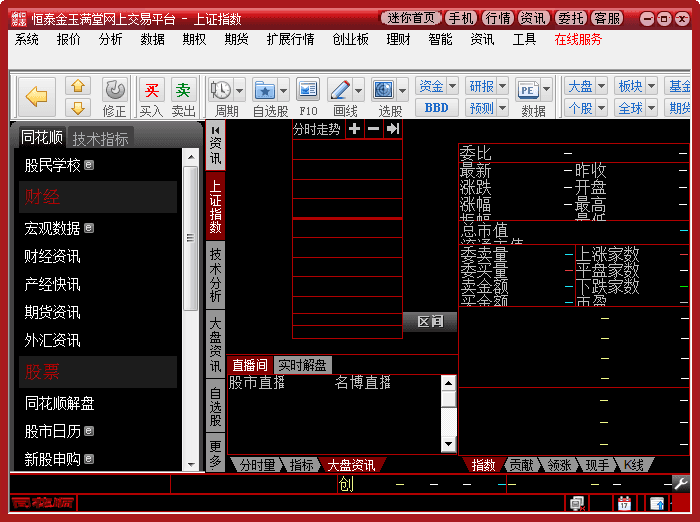Select the 技术指标 tab in left panel
The height and width of the screenshot is (522, 700).
coord(100,138)
